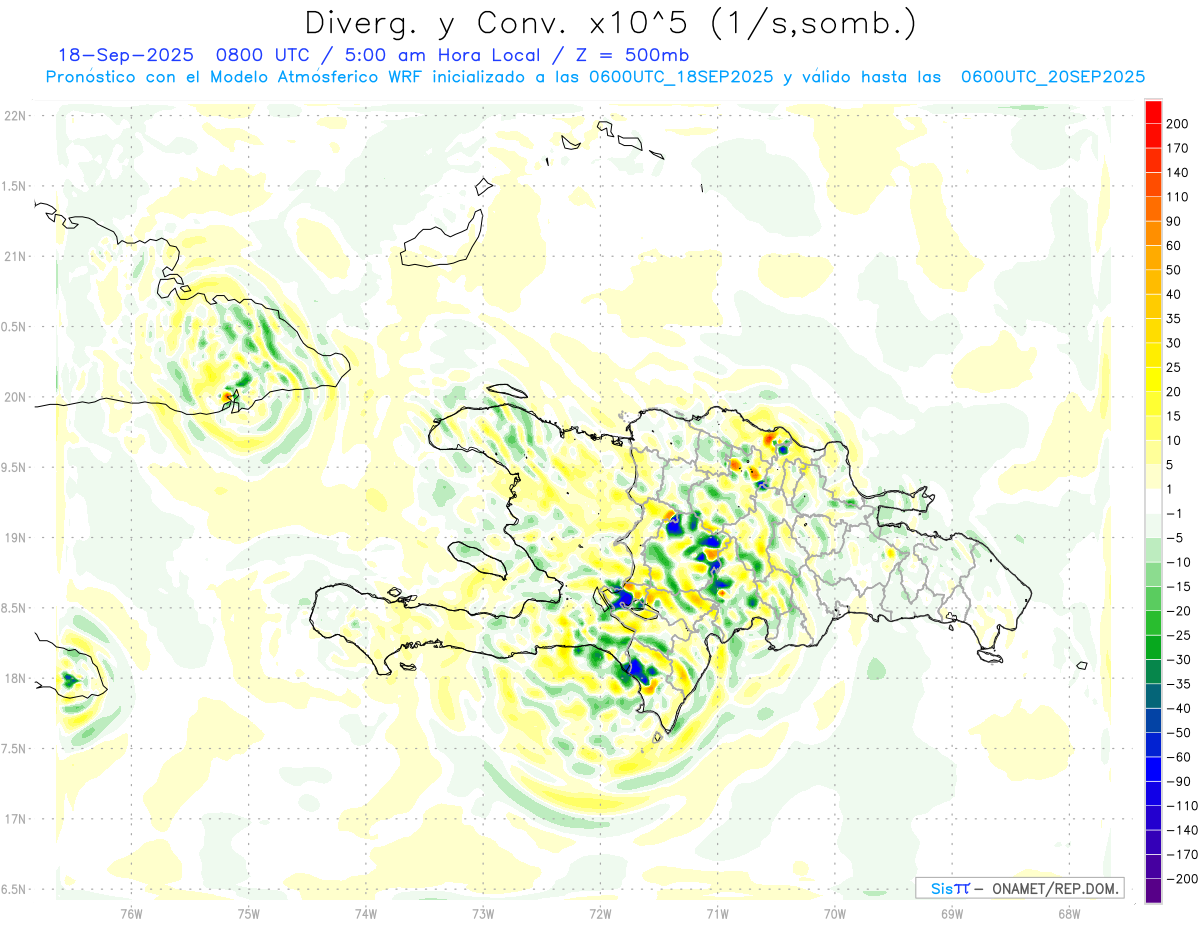Click the date text '18-Sep-2025'
The image size is (1200, 927).
click(x=117, y=55)
